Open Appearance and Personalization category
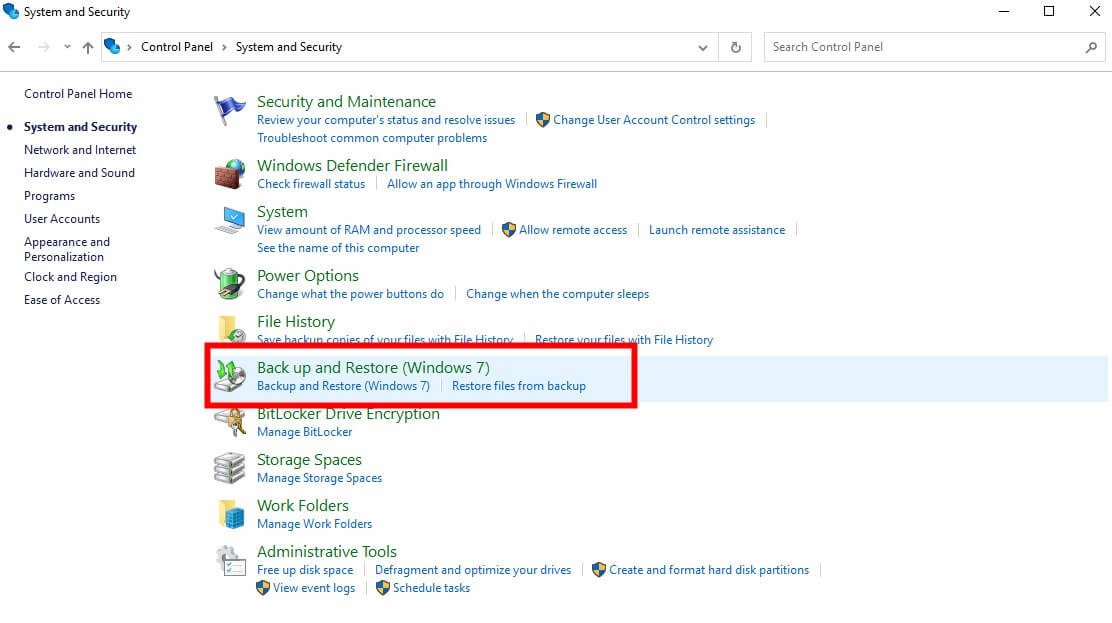 click(x=67, y=249)
